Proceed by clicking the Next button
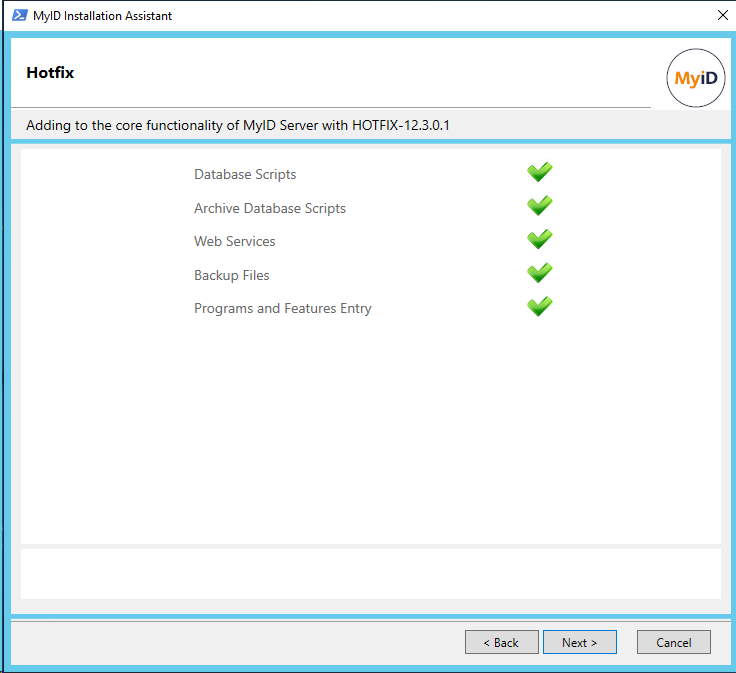This screenshot has height=673, width=736. click(579, 642)
